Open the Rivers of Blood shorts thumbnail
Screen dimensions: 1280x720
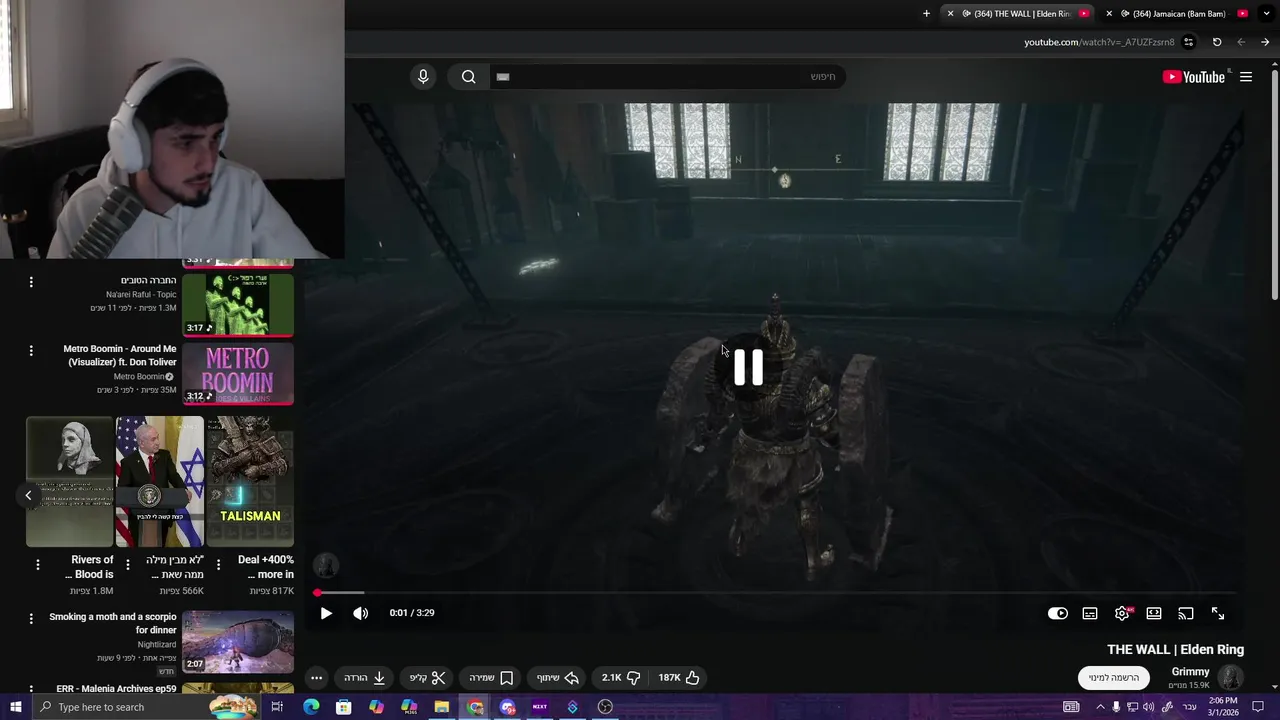[69, 481]
